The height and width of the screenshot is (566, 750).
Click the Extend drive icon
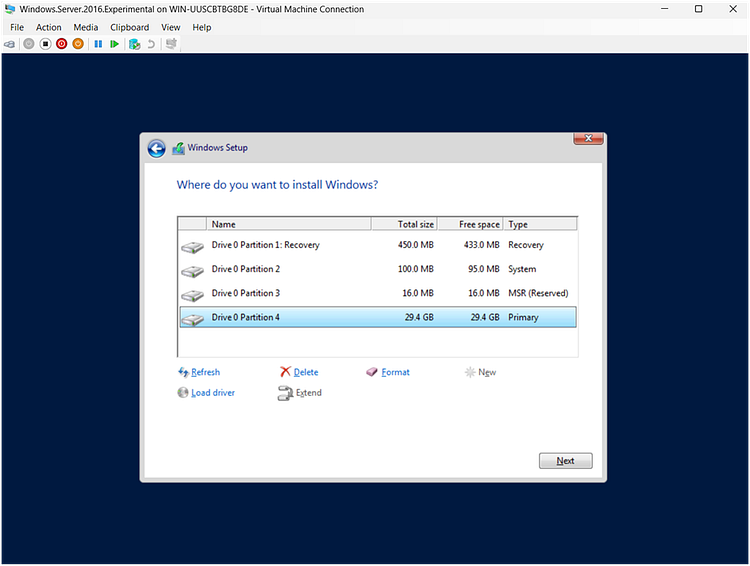pyautogui.click(x=285, y=393)
